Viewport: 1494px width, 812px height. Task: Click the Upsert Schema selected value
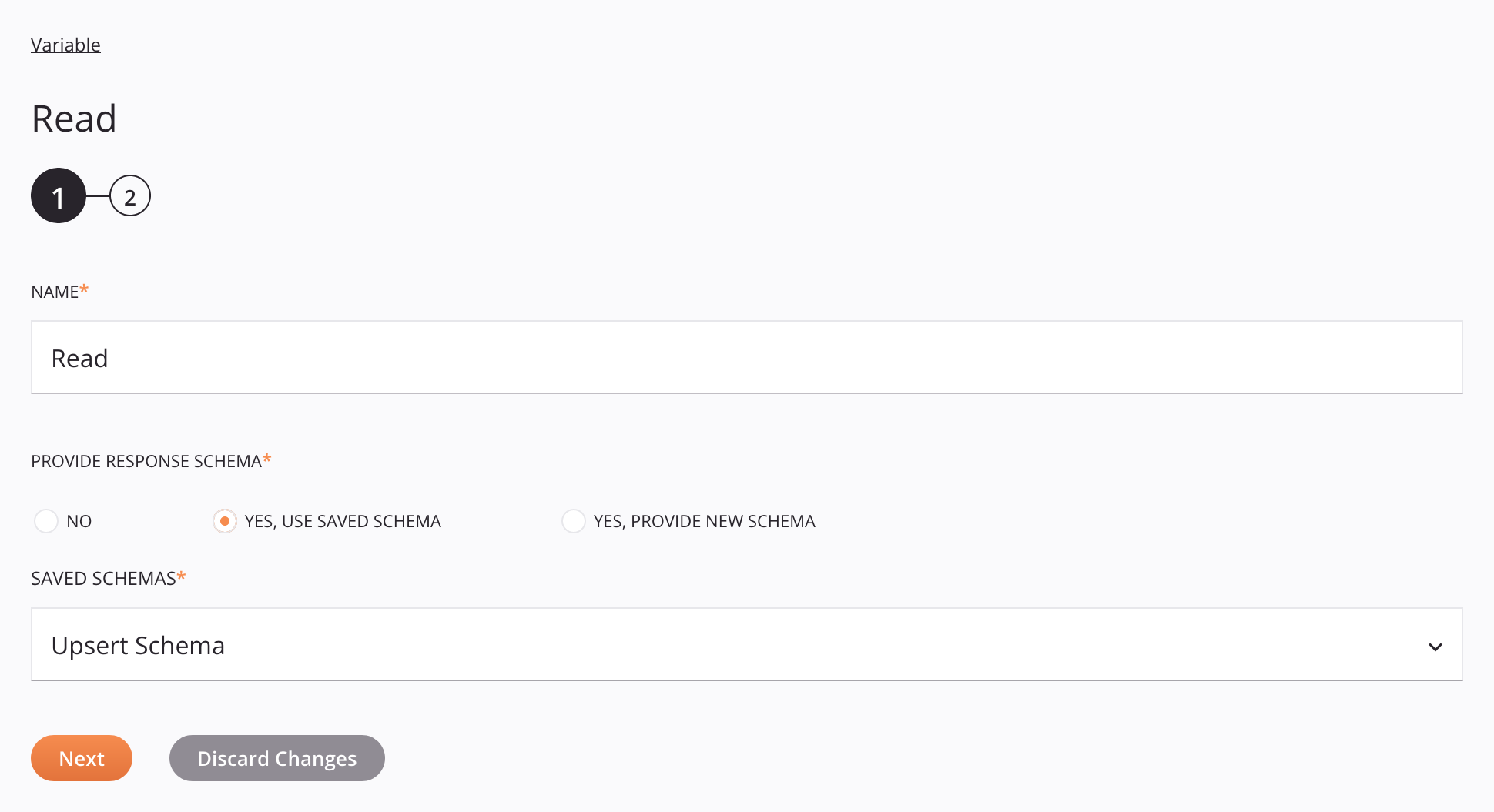tap(138, 645)
